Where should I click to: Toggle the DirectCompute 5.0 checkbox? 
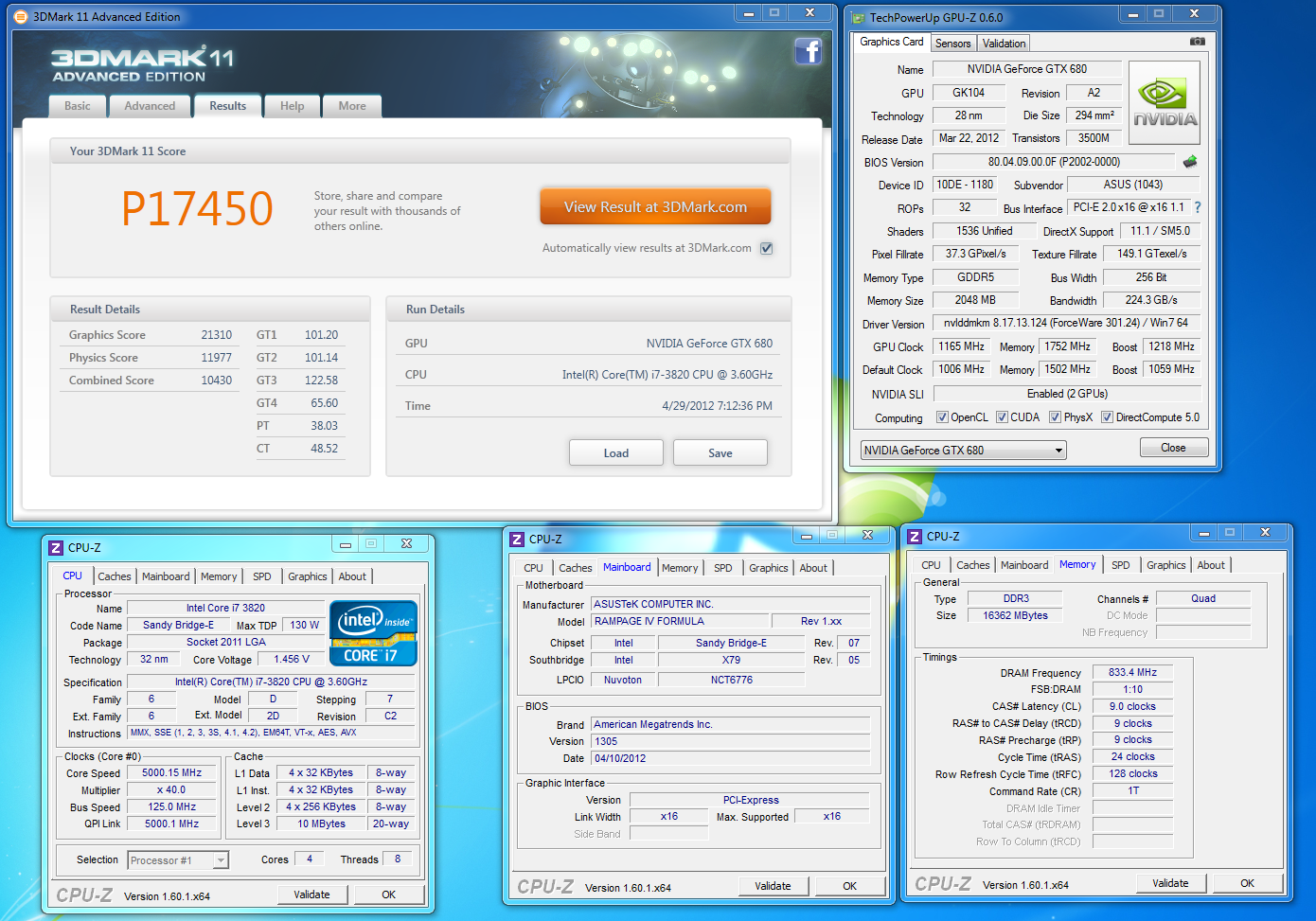1107,417
